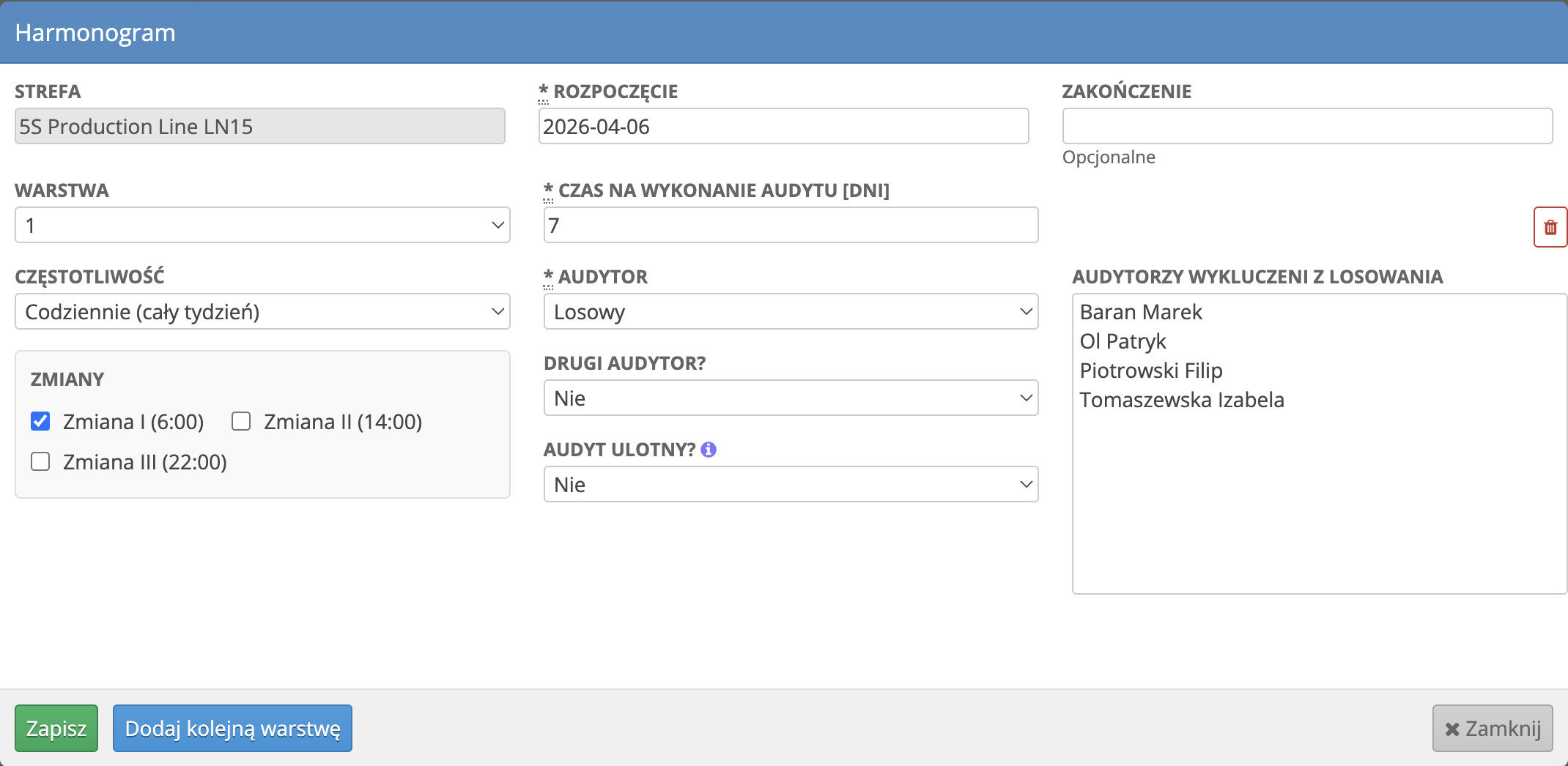Viewport: 1568px width, 766px height.
Task: Close the dialog with Zamknij
Action: tap(1492, 728)
